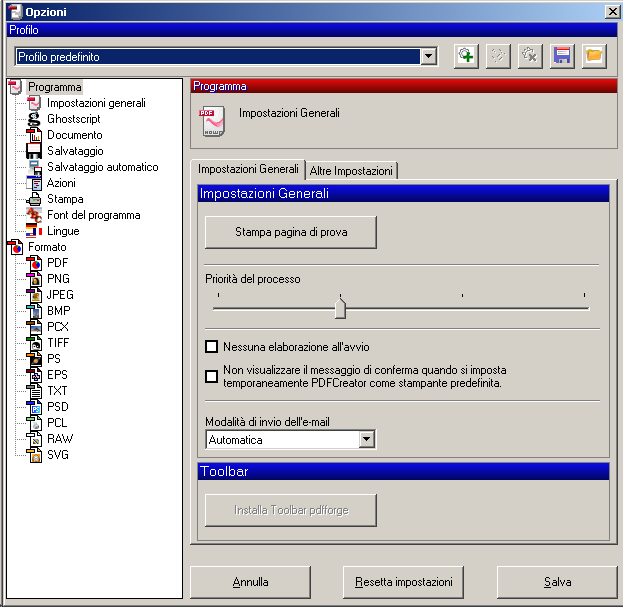
Task: Switch to the Altre Impostazioni tab
Action: coord(351,171)
